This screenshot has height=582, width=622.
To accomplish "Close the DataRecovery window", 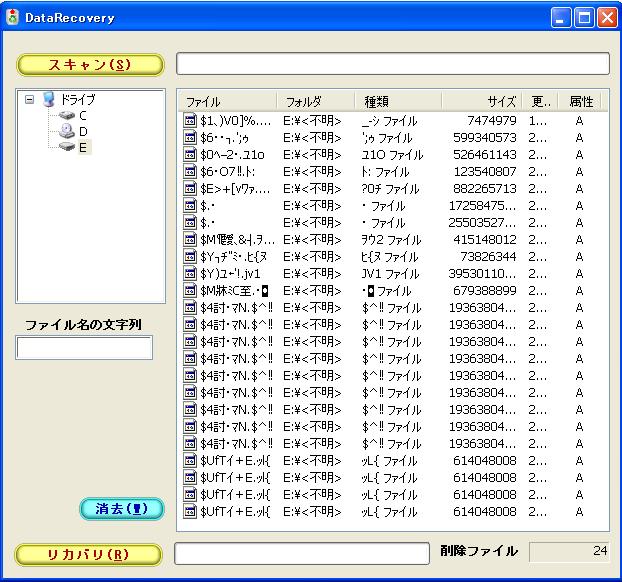I will pos(608,18).
